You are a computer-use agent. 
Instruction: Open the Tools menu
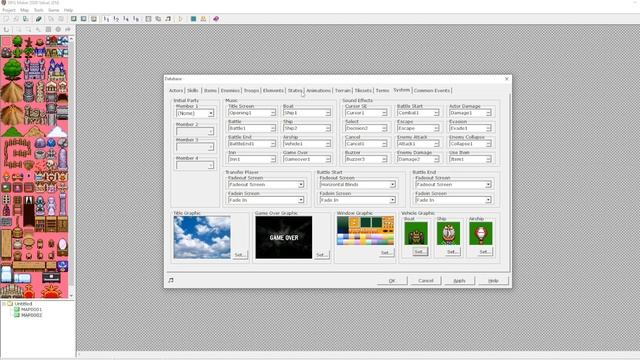tap(39, 10)
